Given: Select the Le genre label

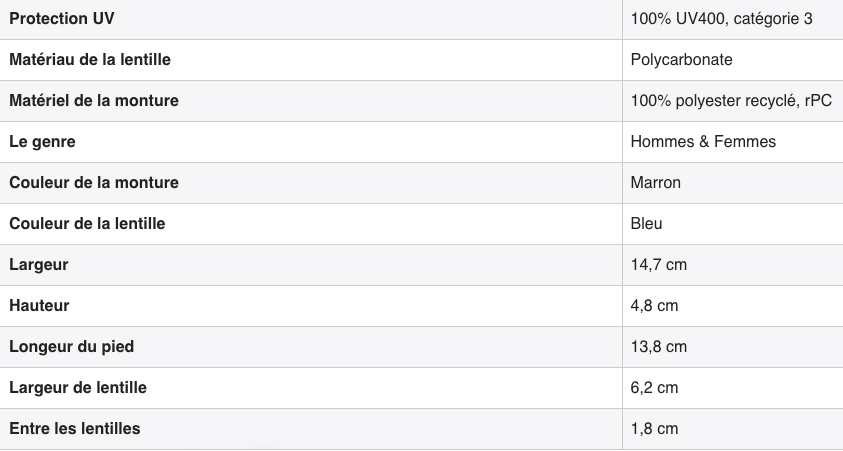Looking at the screenshot, I should 42,142.
